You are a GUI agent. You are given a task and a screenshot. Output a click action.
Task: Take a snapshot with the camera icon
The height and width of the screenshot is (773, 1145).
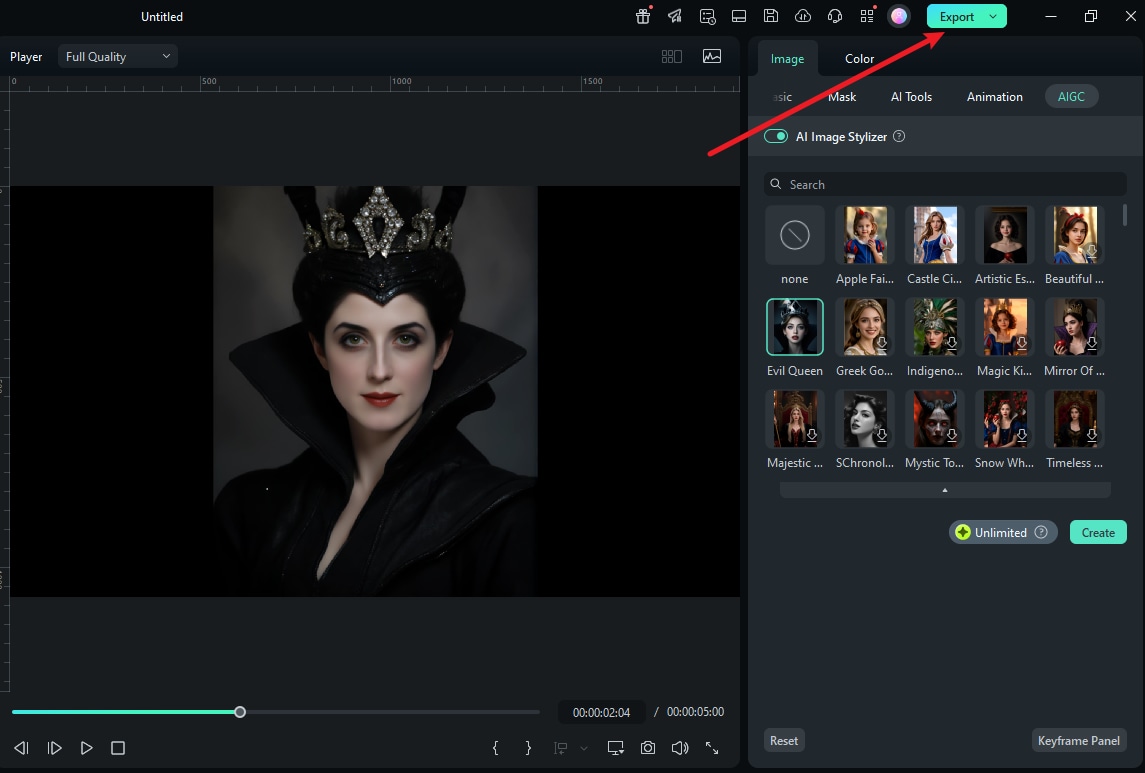pyautogui.click(x=648, y=747)
